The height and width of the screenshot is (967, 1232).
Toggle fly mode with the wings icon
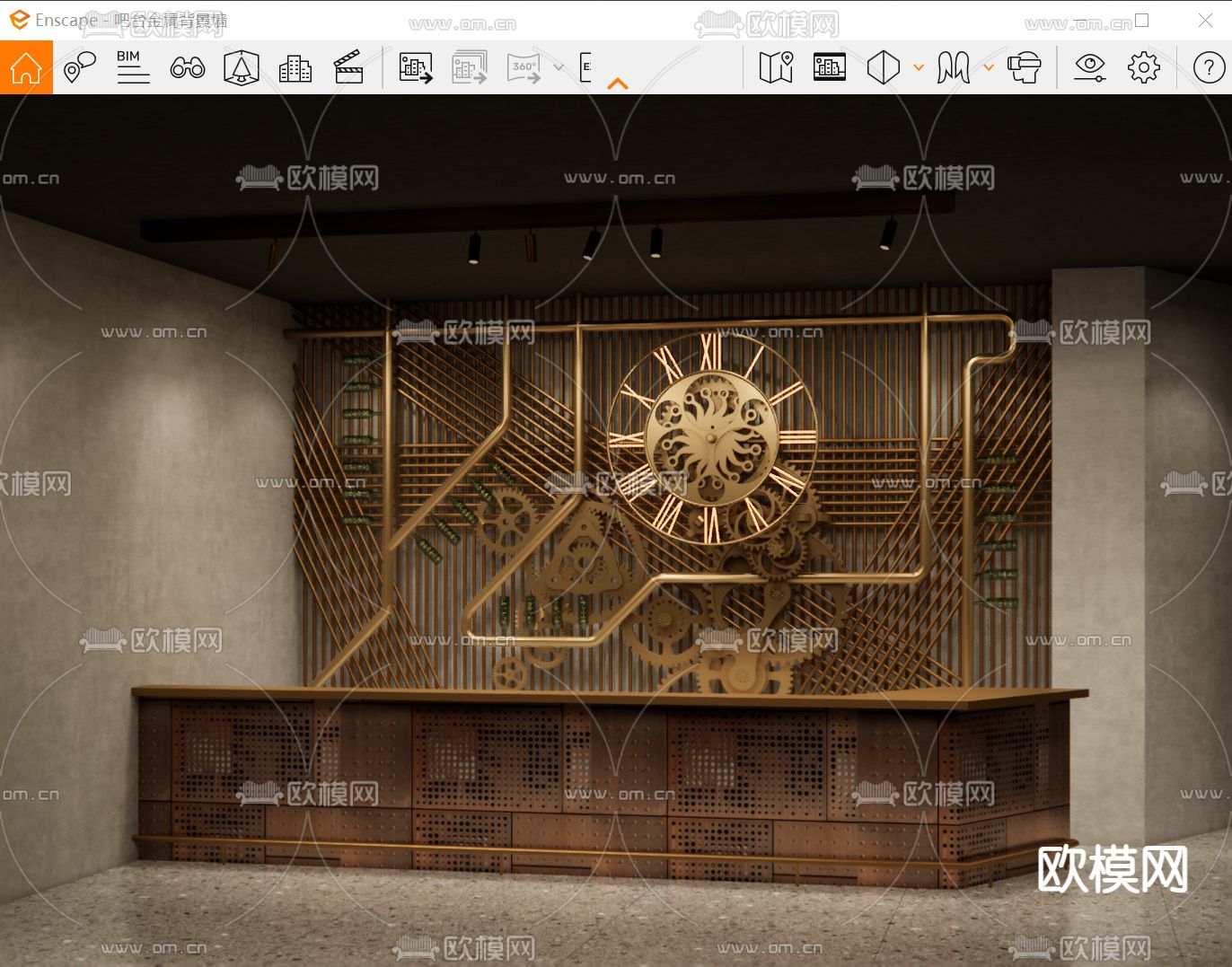point(953,67)
